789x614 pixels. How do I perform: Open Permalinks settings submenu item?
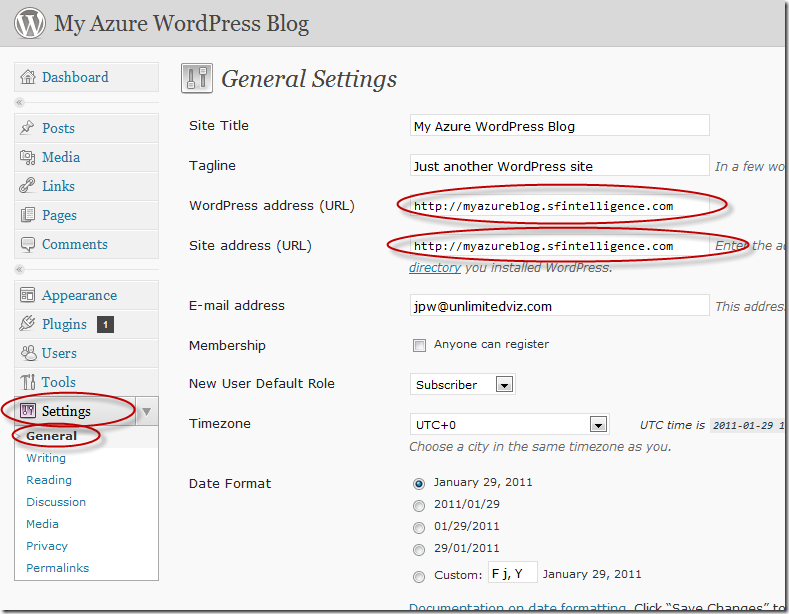(57, 568)
